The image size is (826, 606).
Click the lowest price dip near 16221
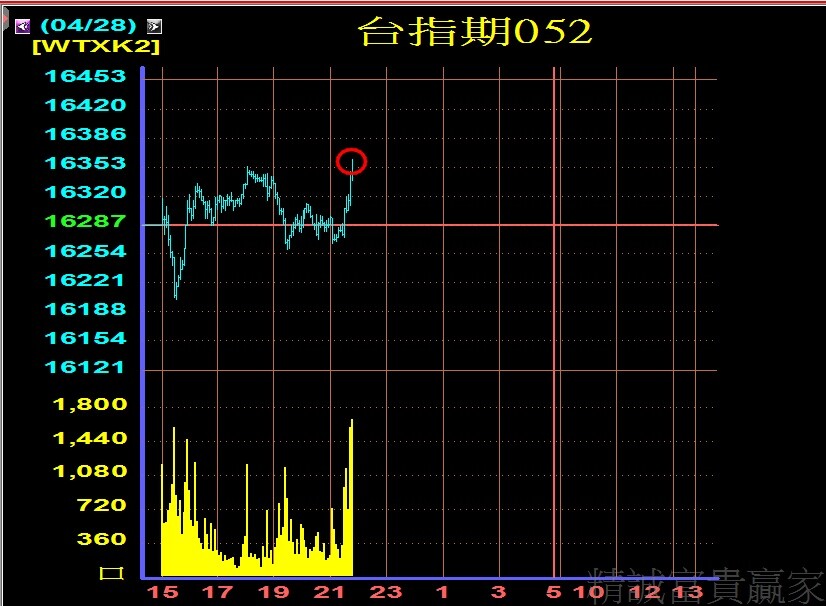[x=176, y=293]
